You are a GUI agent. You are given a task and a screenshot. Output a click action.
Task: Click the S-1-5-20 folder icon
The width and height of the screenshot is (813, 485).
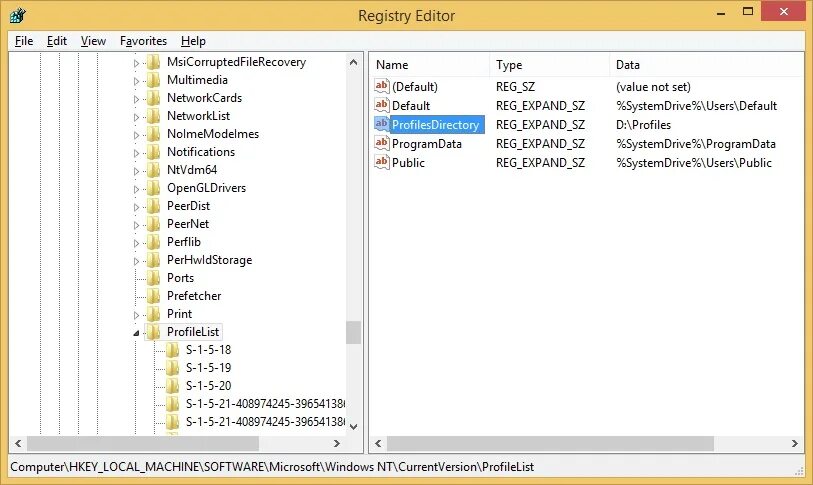[173, 386]
